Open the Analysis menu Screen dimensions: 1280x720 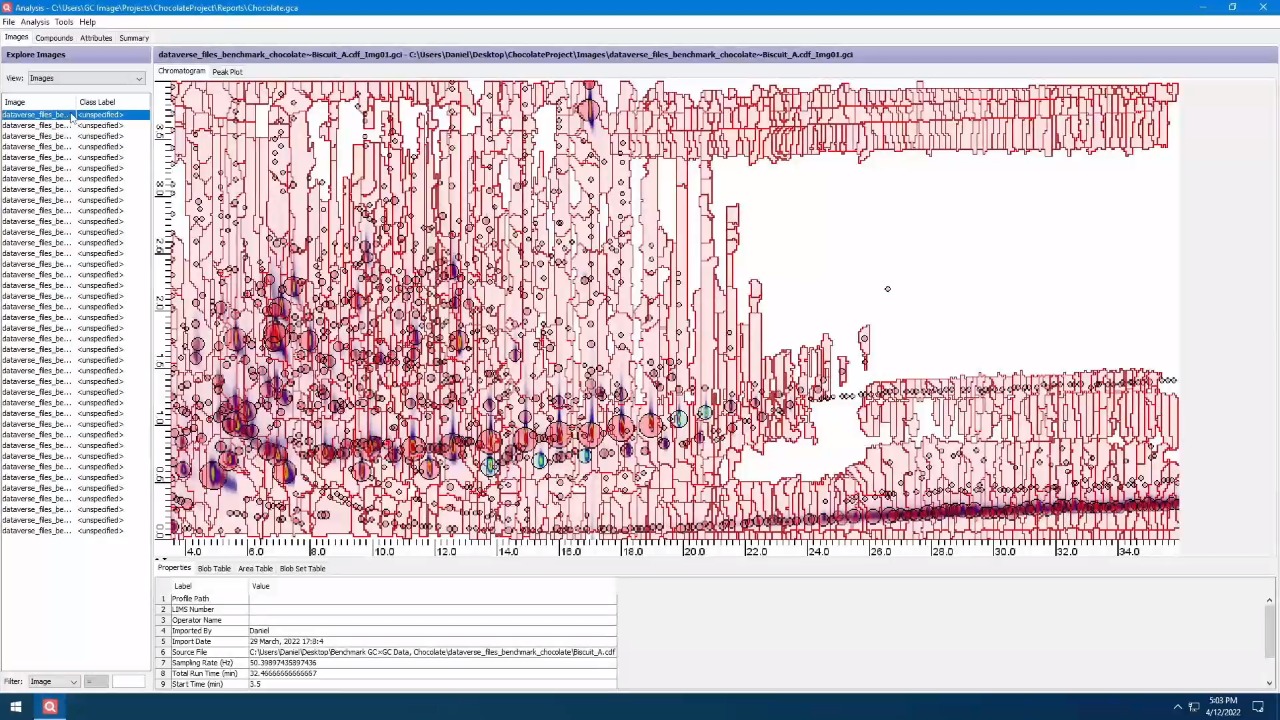pos(34,22)
